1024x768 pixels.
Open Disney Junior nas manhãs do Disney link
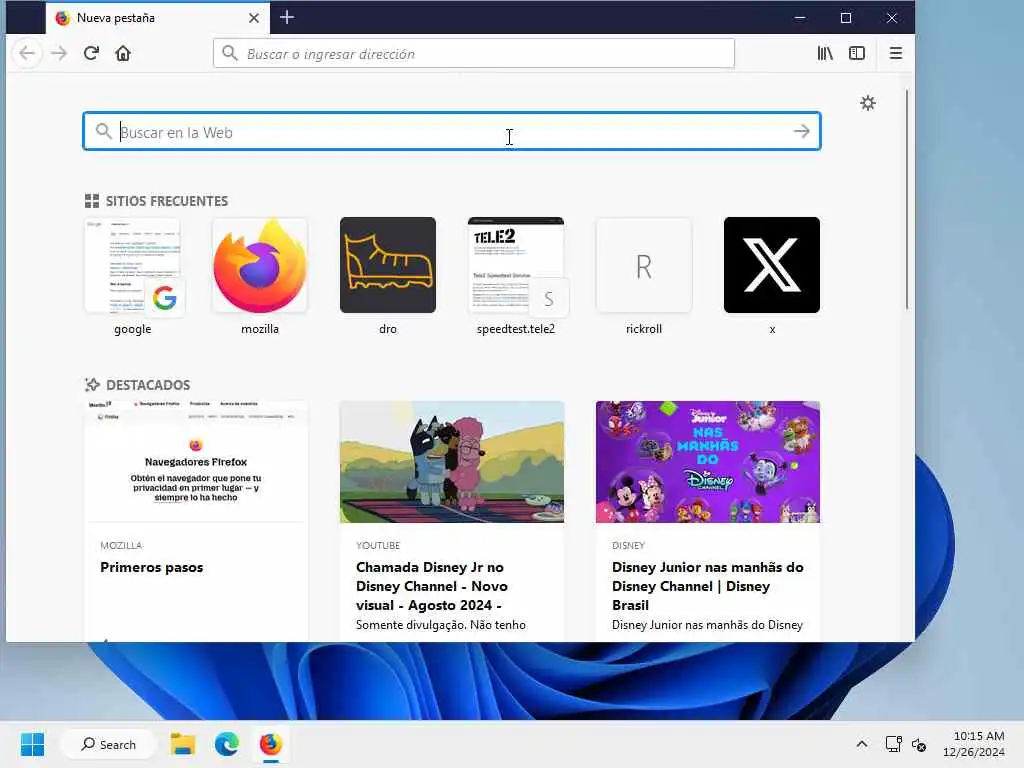coord(708,586)
